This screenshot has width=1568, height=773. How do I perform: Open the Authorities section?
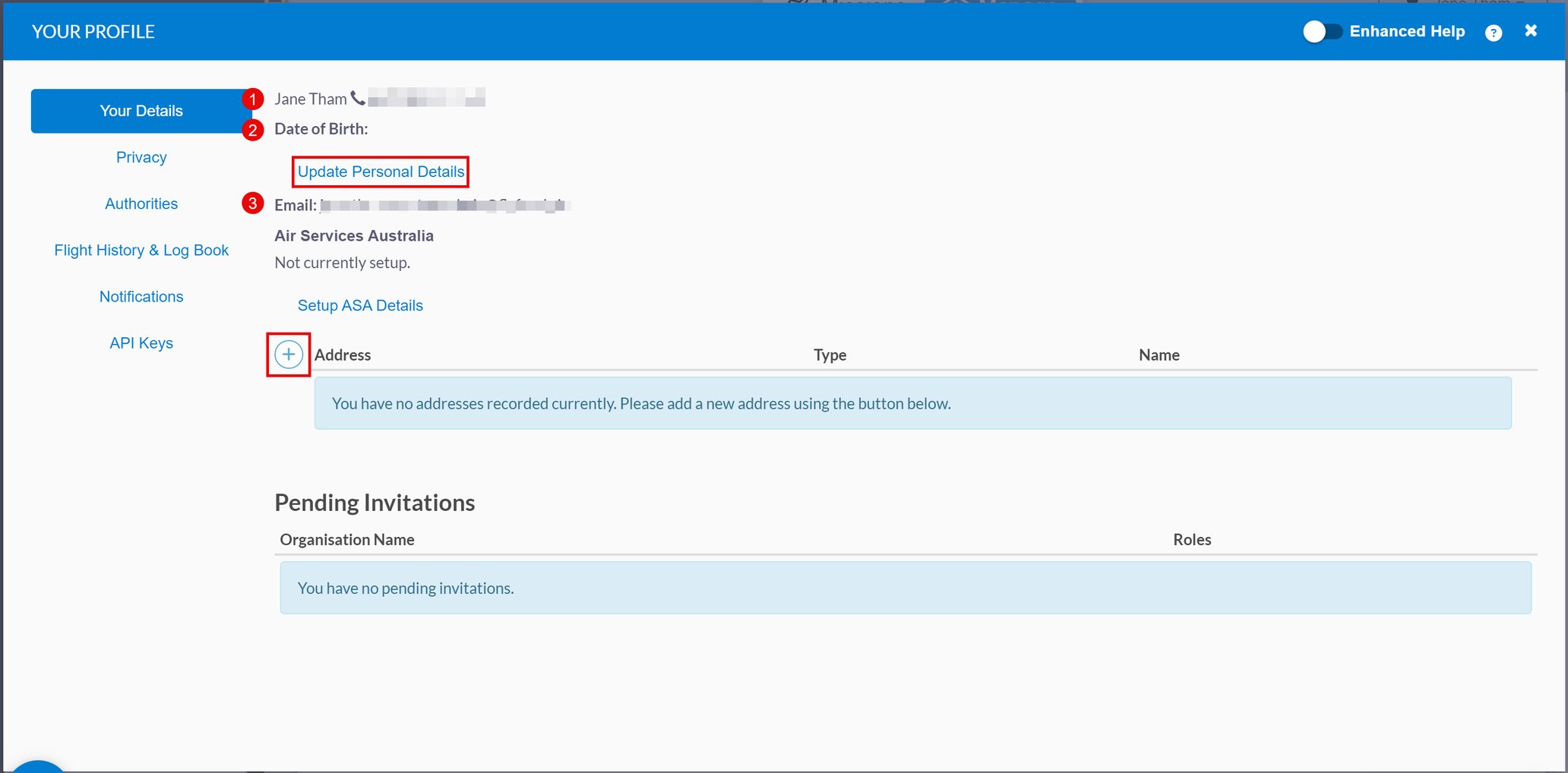141,204
